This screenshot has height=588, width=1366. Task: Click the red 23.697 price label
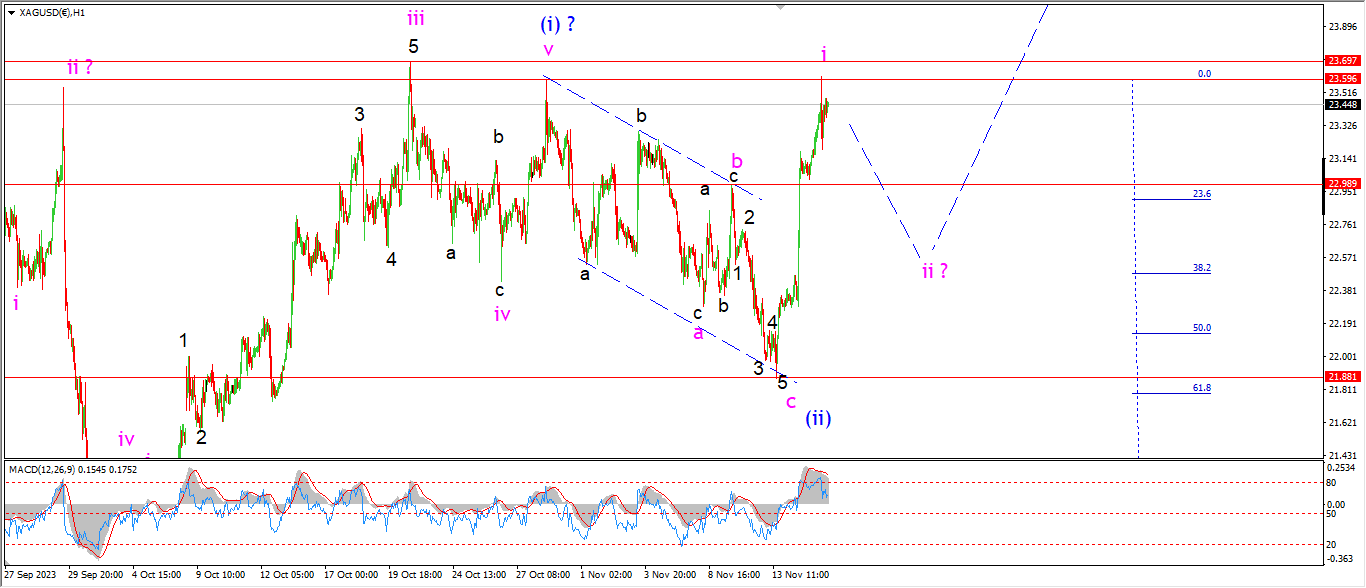click(1341, 61)
